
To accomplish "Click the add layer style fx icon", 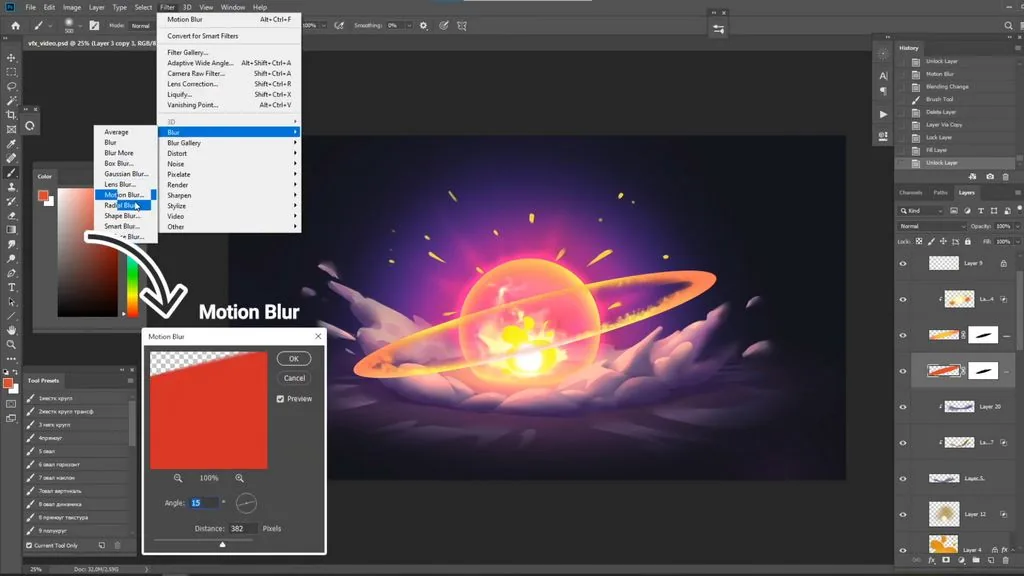I will click(931, 560).
